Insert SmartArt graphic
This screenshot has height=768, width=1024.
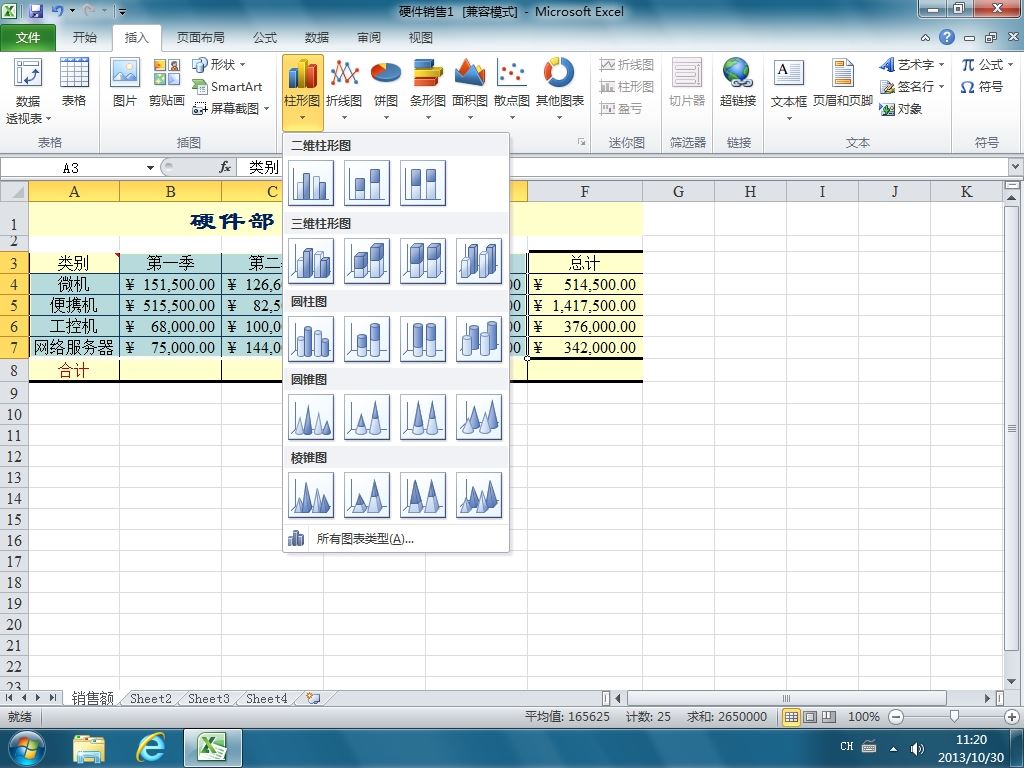[x=227, y=86]
